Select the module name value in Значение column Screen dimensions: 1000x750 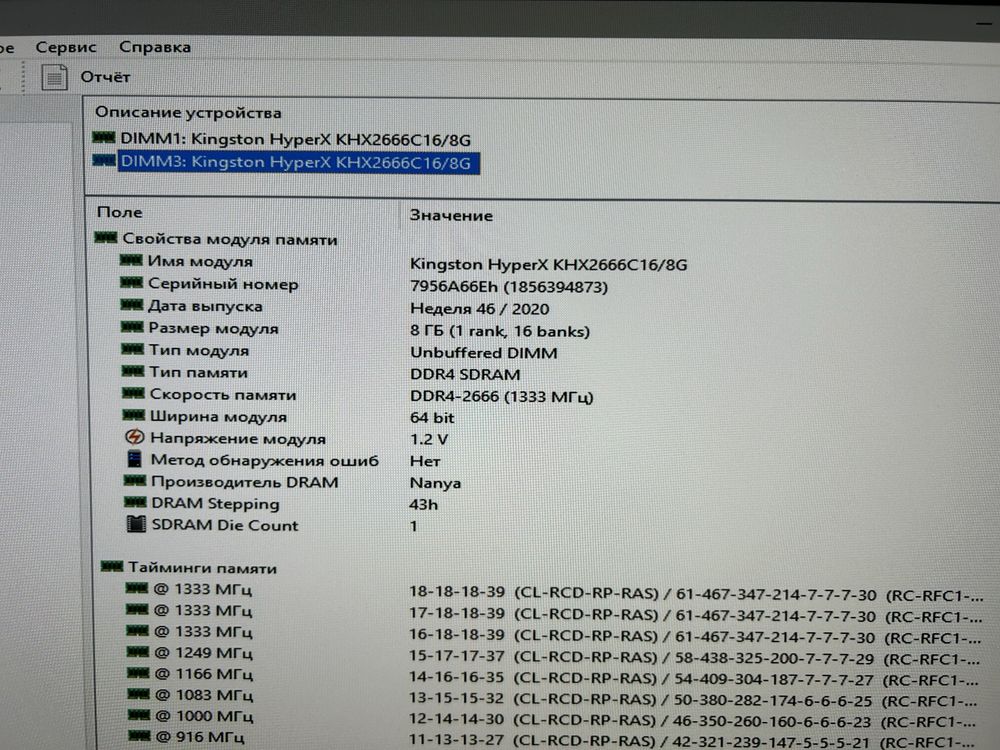548,264
